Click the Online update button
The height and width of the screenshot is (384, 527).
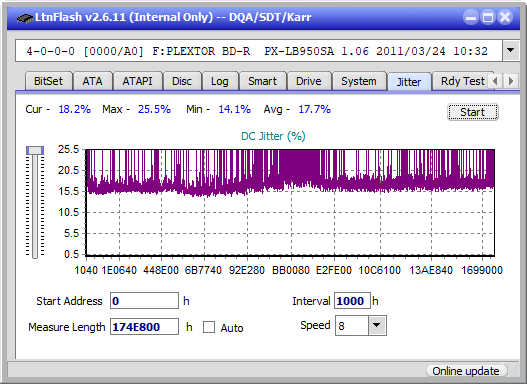coord(466,371)
